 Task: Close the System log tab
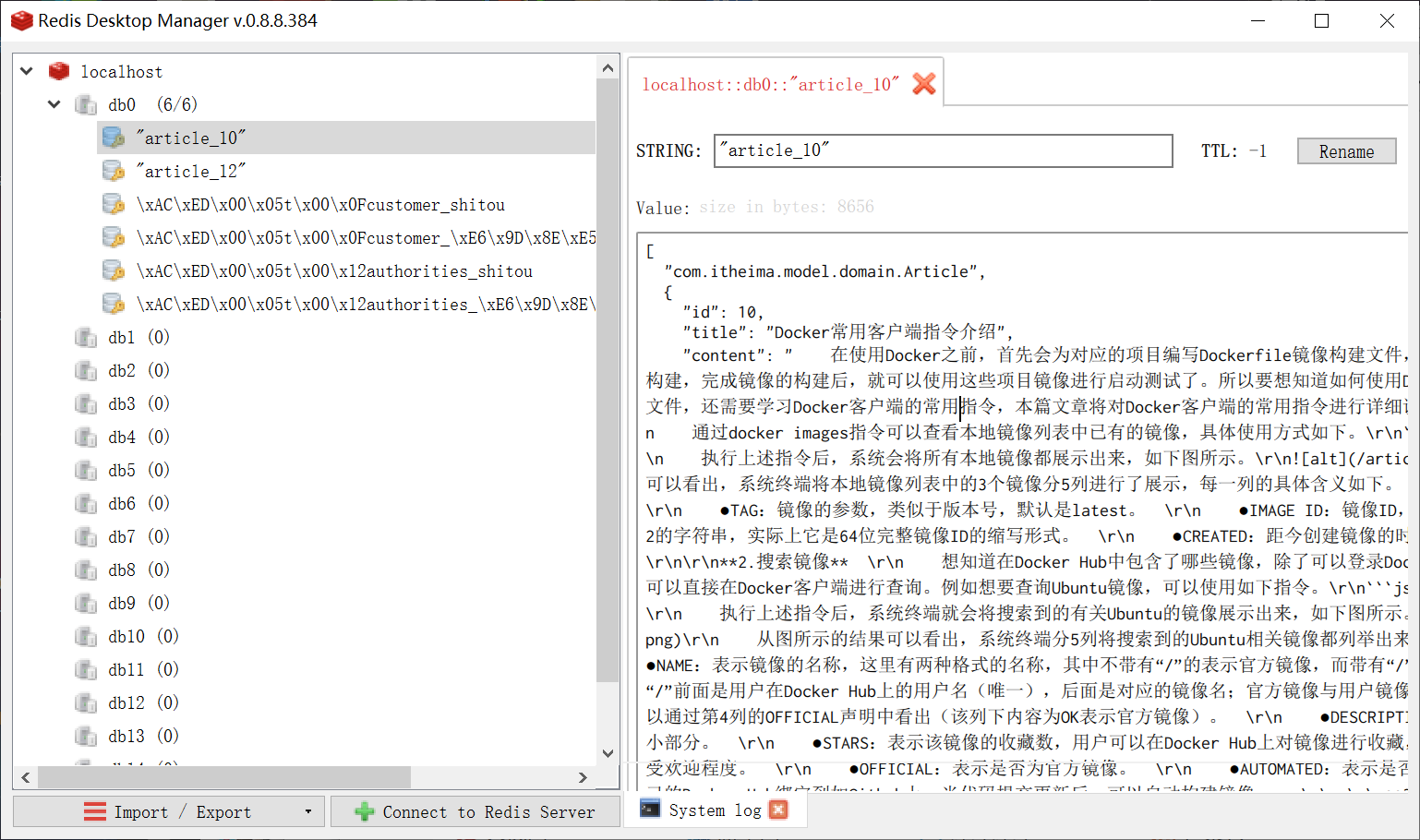[778, 810]
